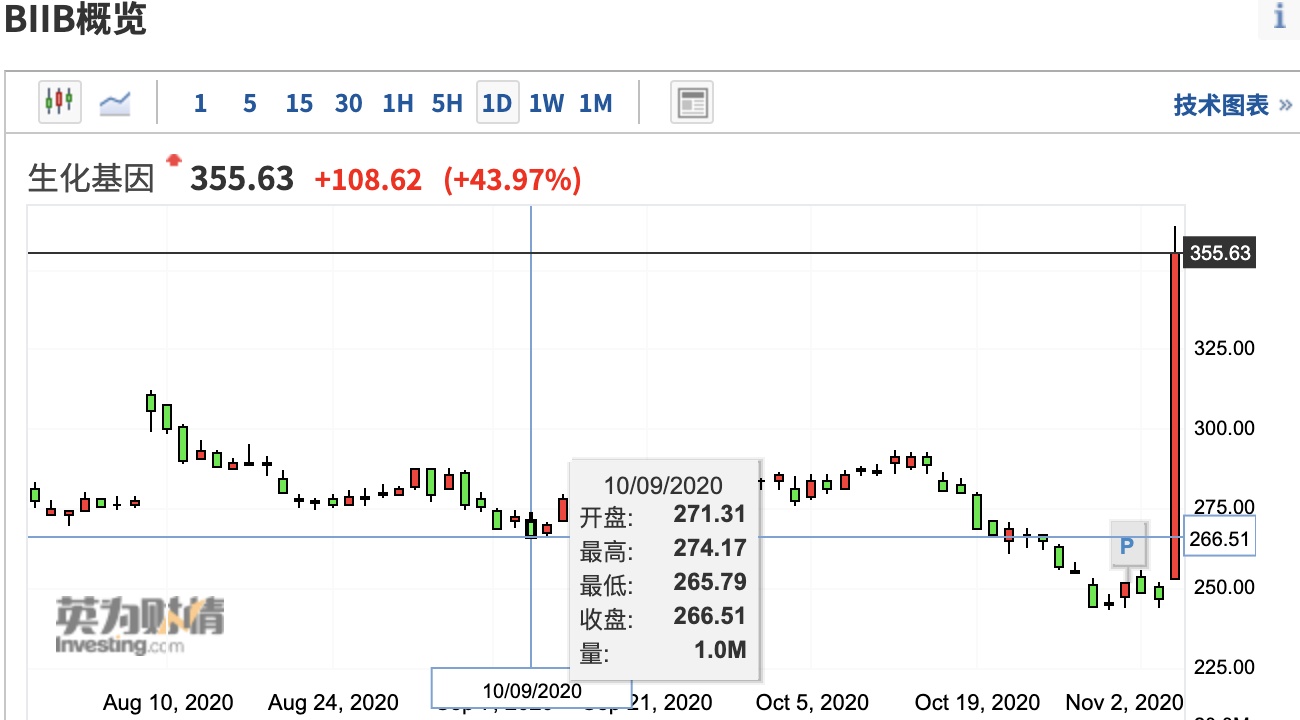This screenshot has width=1300, height=720.
Task: Select the 1W timeframe
Action: click(546, 103)
